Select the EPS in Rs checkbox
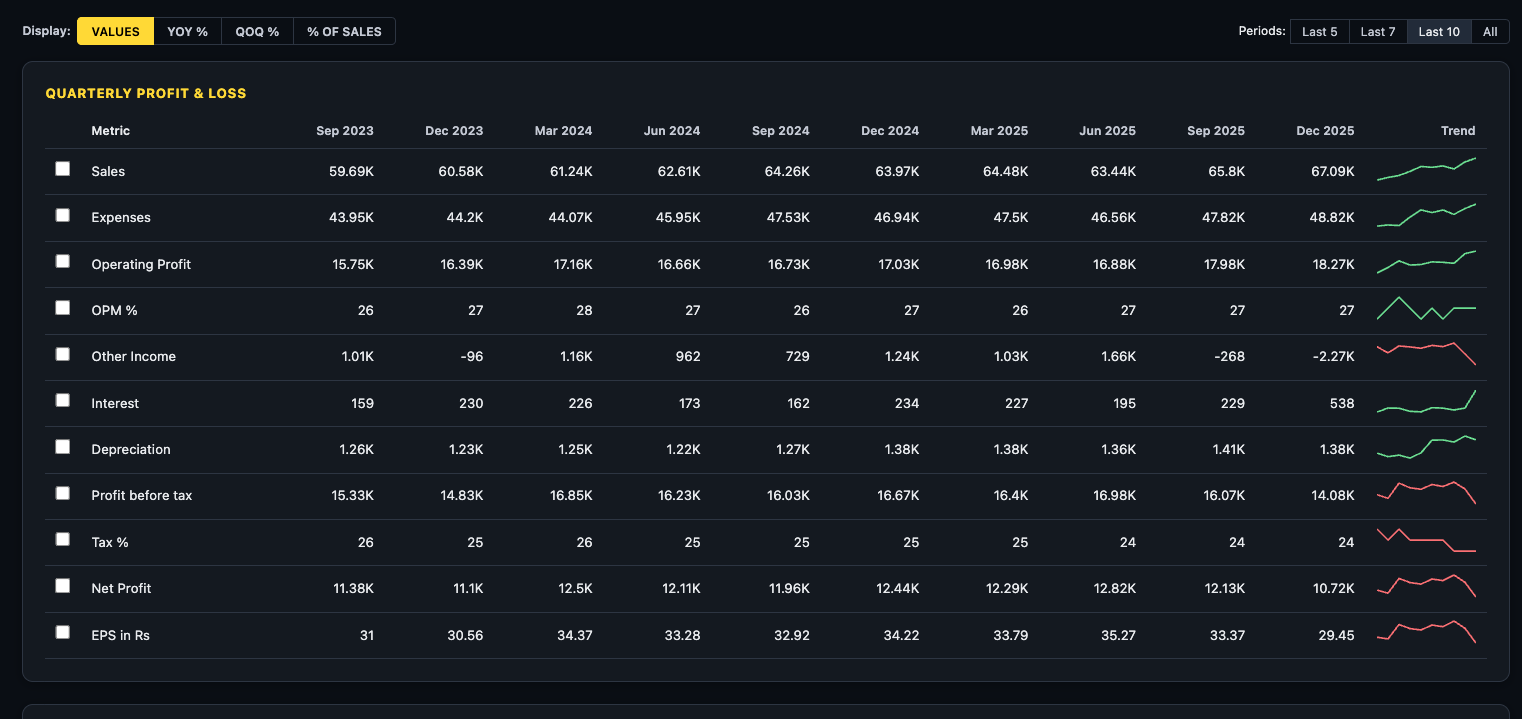The height and width of the screenshot is (719, 1522). pyautogui.click(x=62, y=631)
